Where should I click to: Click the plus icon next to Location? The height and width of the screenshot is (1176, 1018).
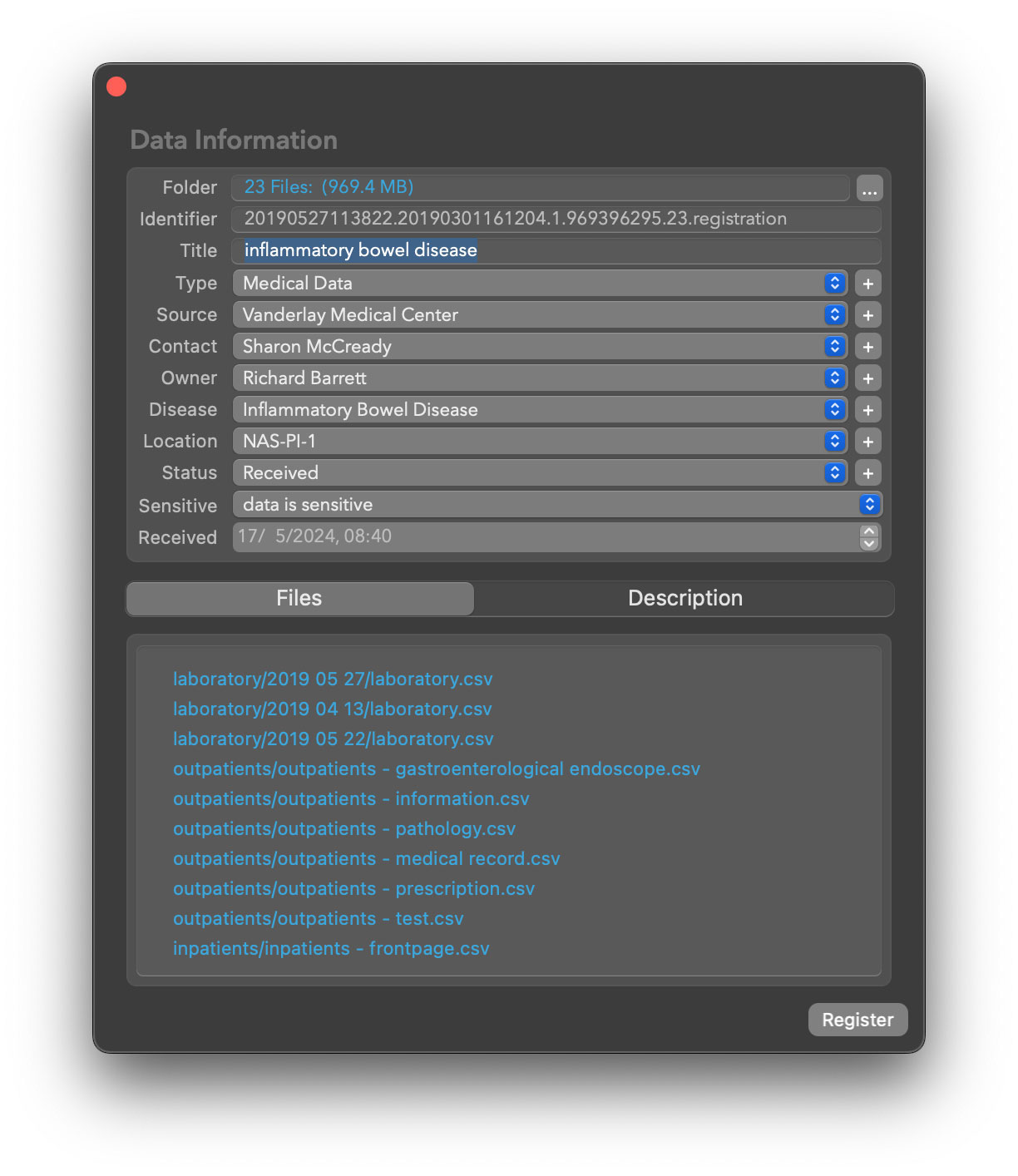pyautogui.click(x=867, y=442)
